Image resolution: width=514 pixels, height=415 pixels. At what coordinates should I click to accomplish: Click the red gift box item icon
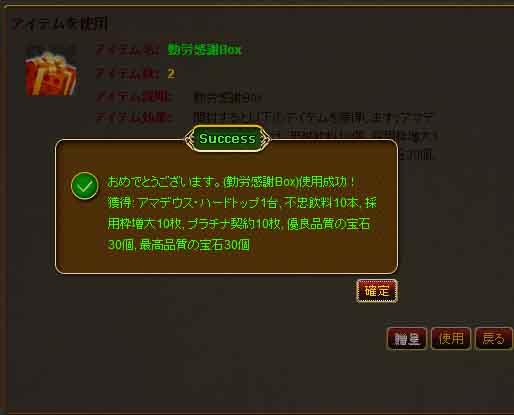51,73
